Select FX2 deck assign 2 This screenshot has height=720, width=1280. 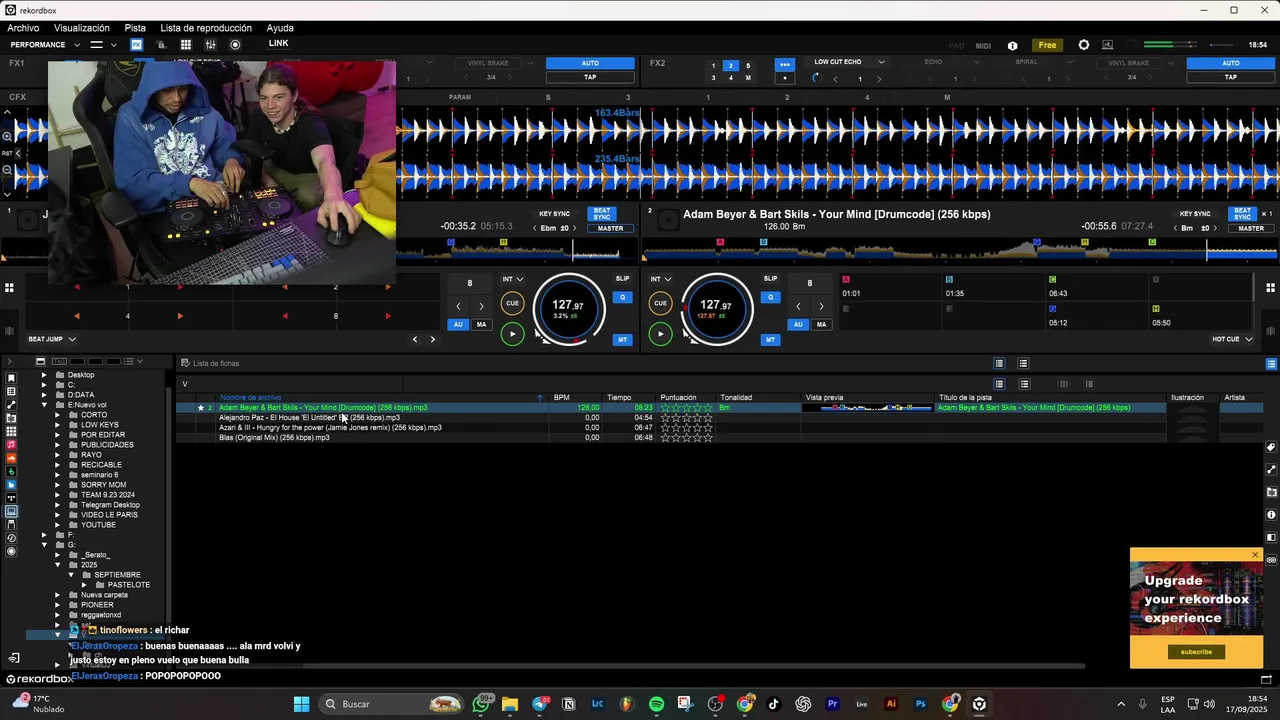pos(730,65)
